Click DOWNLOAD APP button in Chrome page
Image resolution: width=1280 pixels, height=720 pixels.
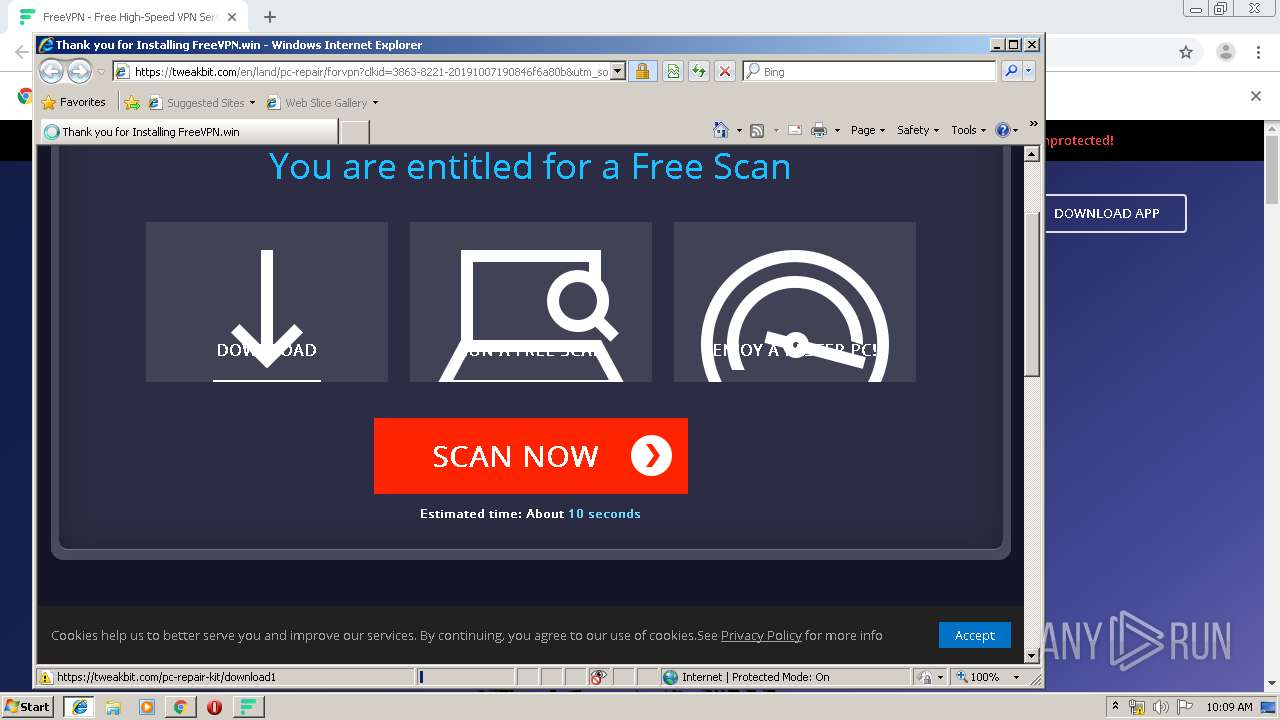1106,213
